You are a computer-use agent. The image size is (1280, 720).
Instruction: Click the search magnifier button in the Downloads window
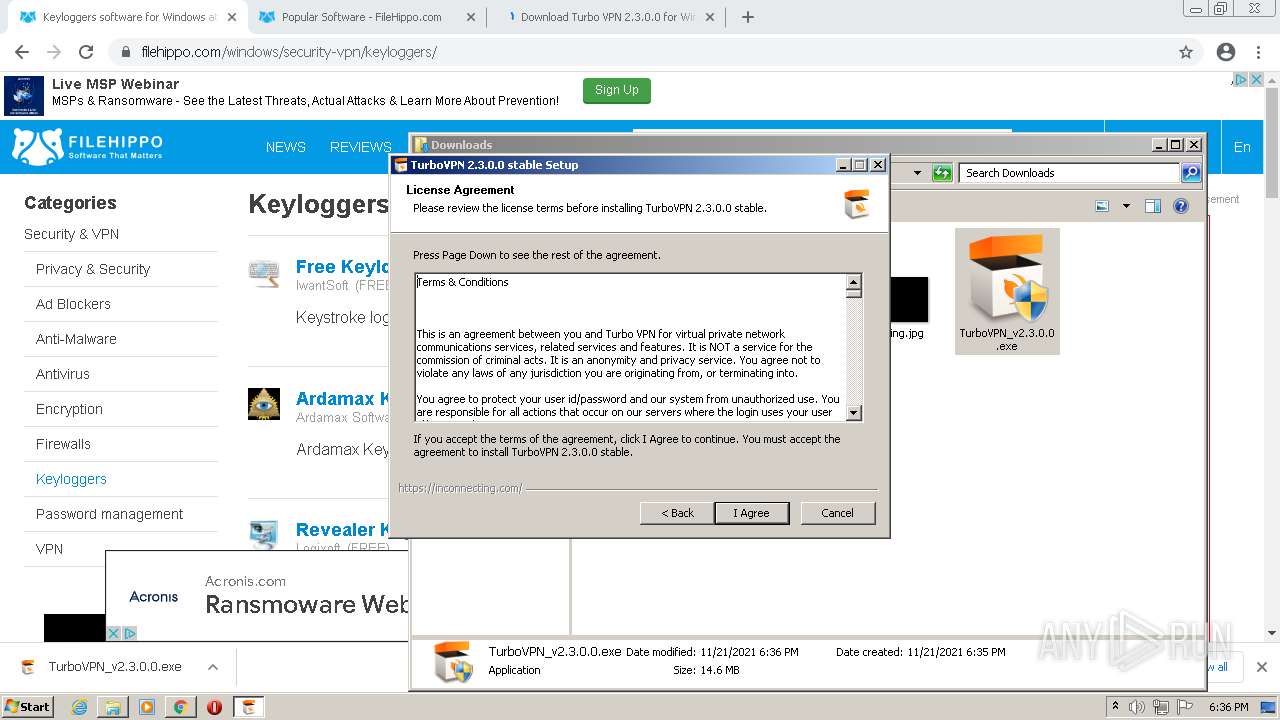pos(1190,173)
